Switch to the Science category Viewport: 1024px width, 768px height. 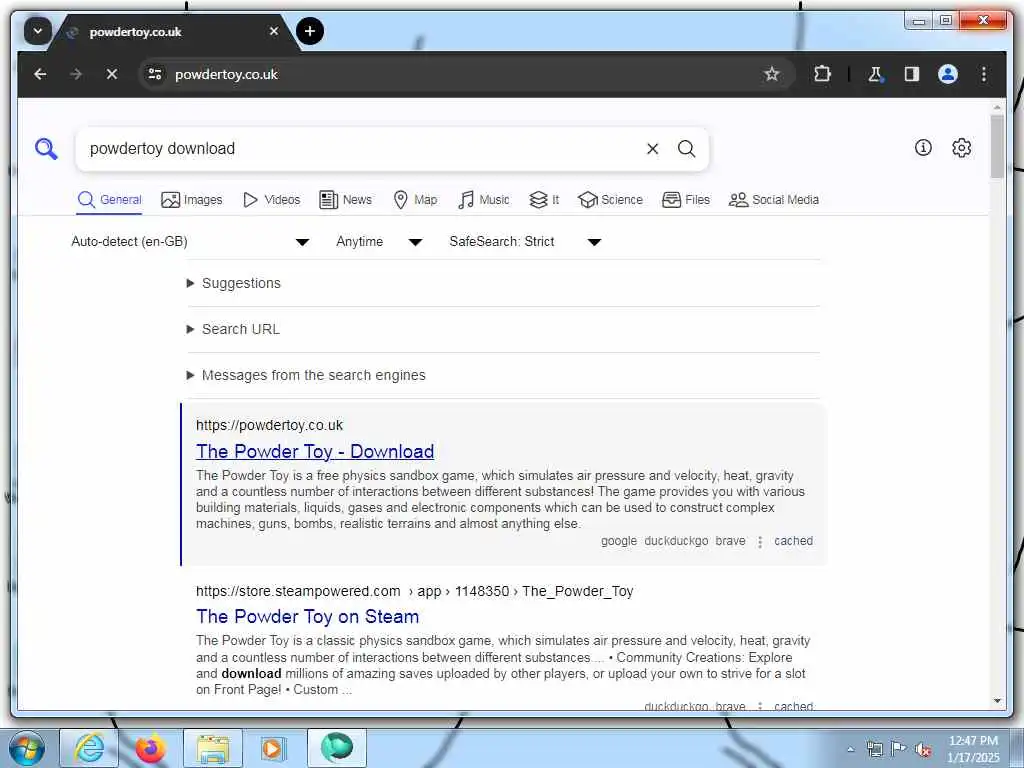611,200
